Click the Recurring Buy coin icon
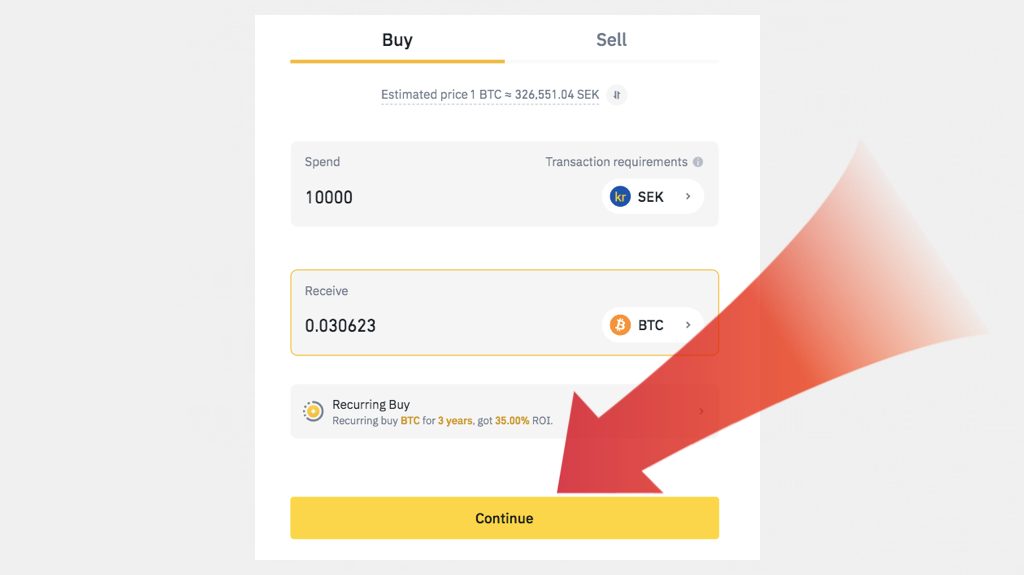Image resolution: width=1024 pixels, height=575 pixels. pyautogui.click(x=313, y=411)
